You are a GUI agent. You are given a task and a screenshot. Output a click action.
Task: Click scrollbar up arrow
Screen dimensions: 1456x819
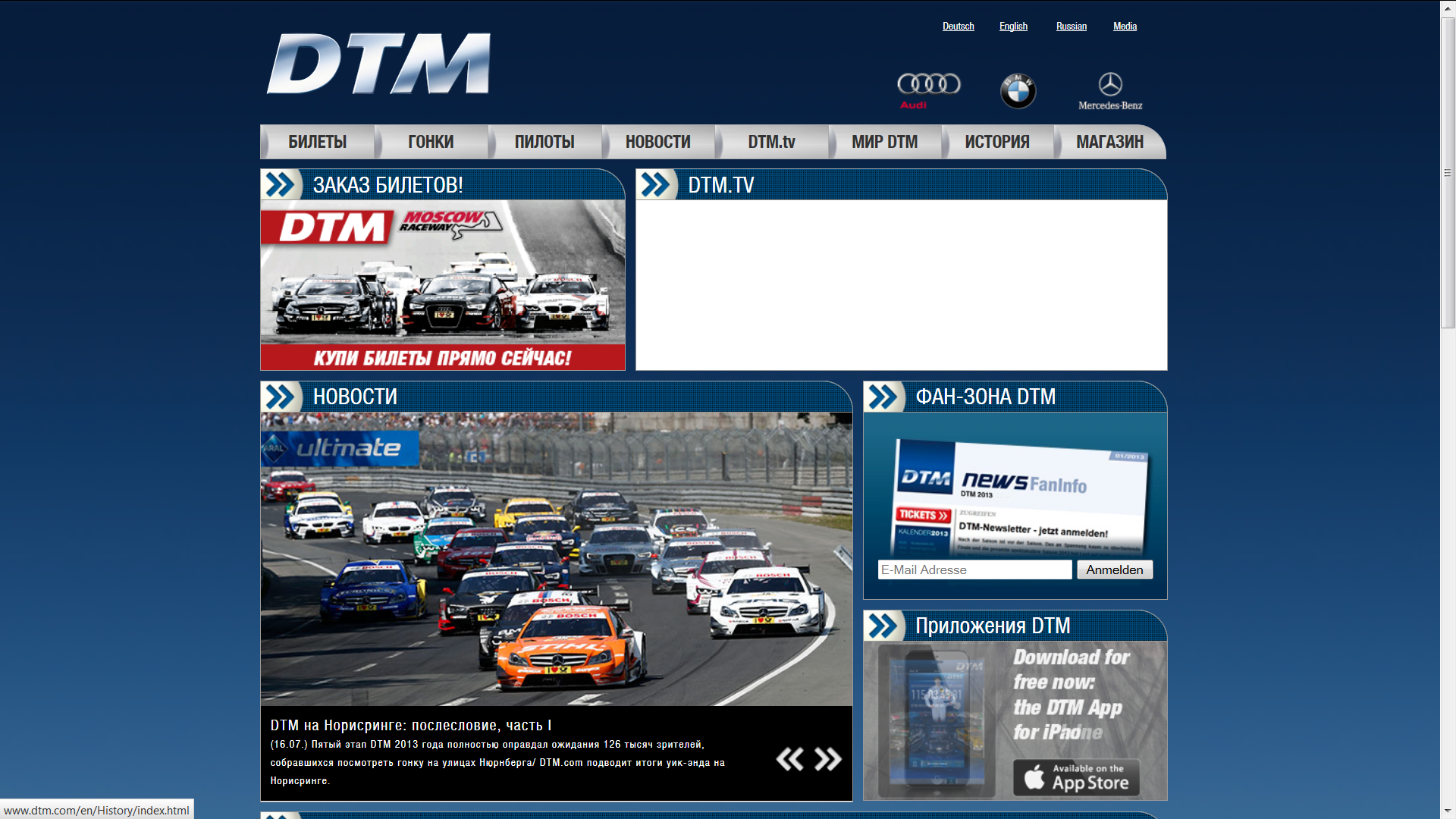1448,8
